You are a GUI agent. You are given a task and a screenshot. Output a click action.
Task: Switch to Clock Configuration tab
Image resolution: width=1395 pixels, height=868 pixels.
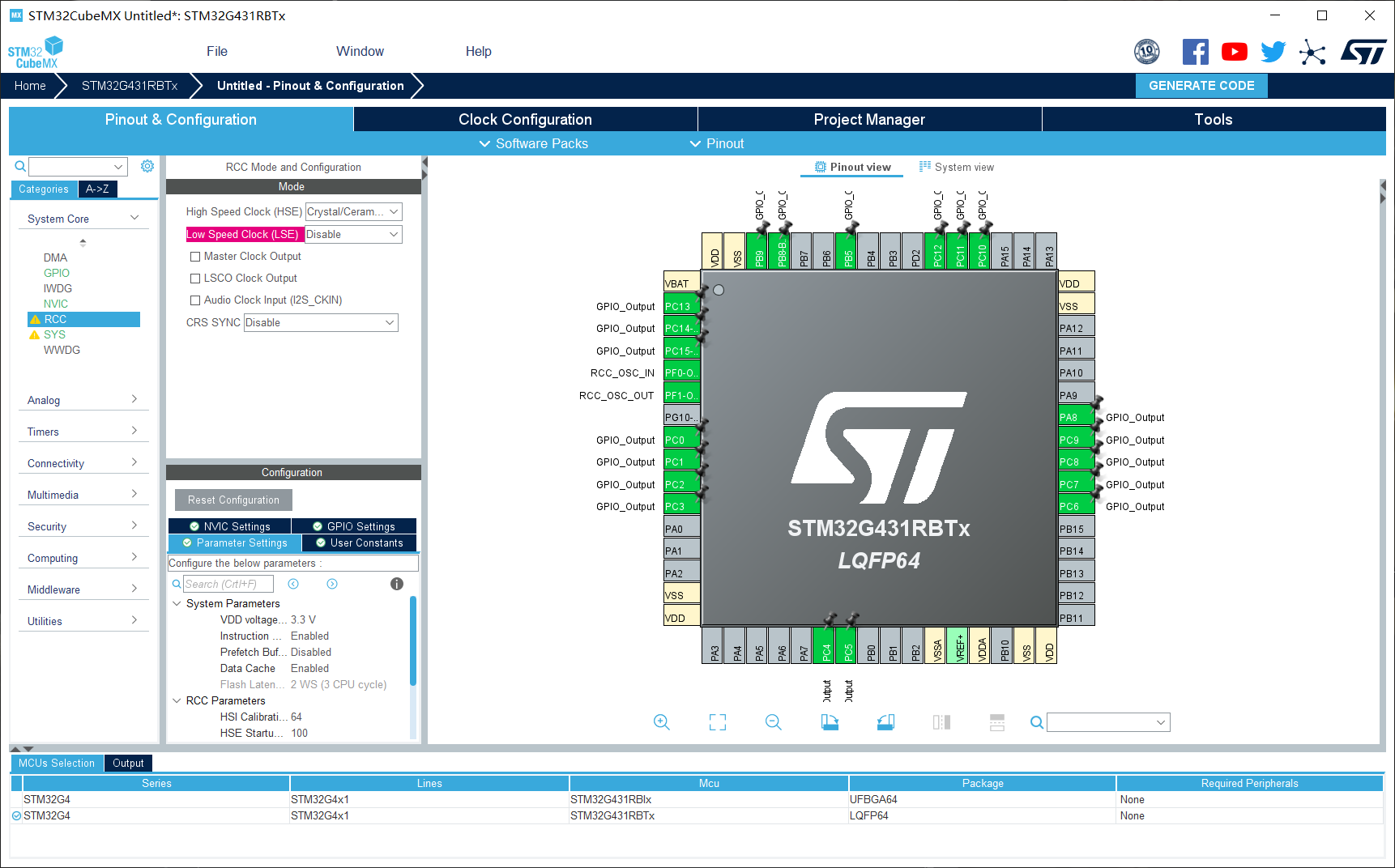click(x=525, y=119)
